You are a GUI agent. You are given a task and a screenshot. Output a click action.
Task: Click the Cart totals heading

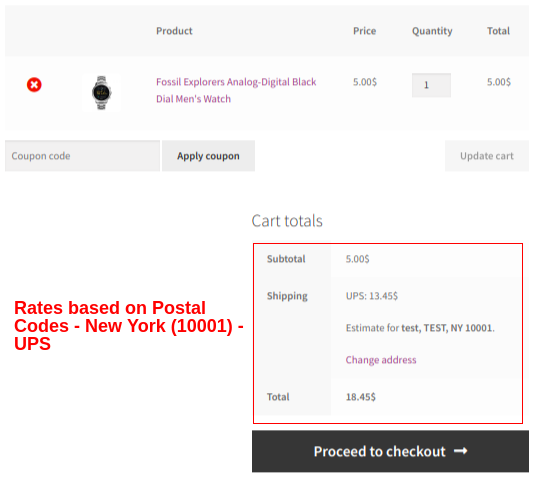point(287,221)
